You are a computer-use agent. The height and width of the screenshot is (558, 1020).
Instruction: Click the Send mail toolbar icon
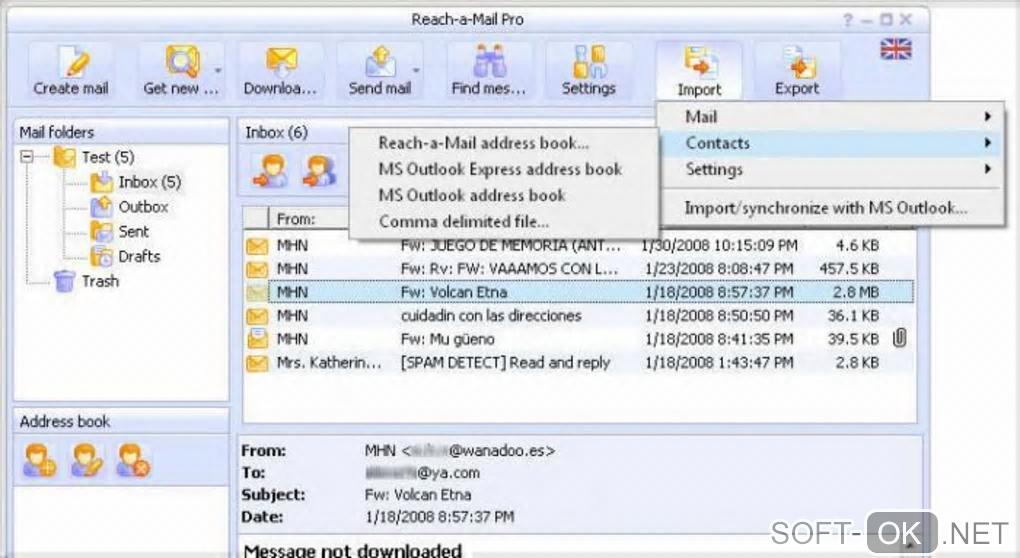pos(380,71)
